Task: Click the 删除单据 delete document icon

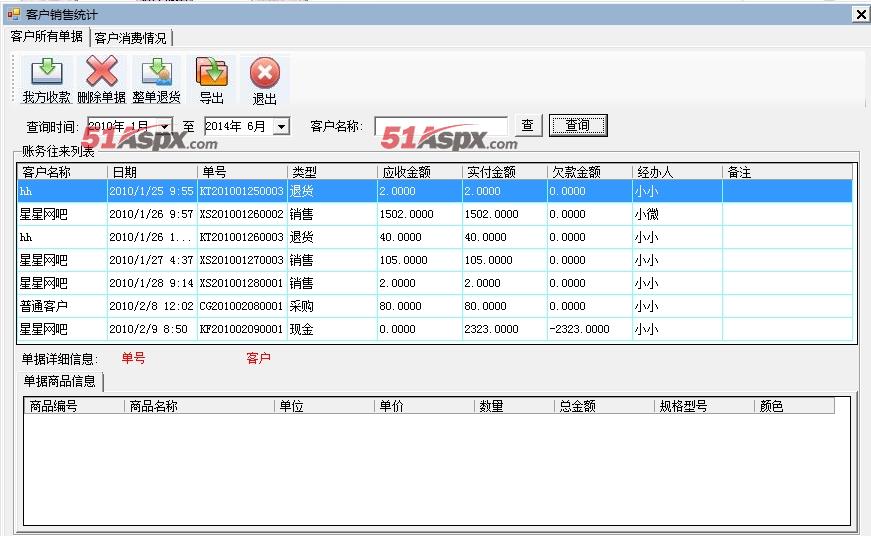Action: pos(101,72)
